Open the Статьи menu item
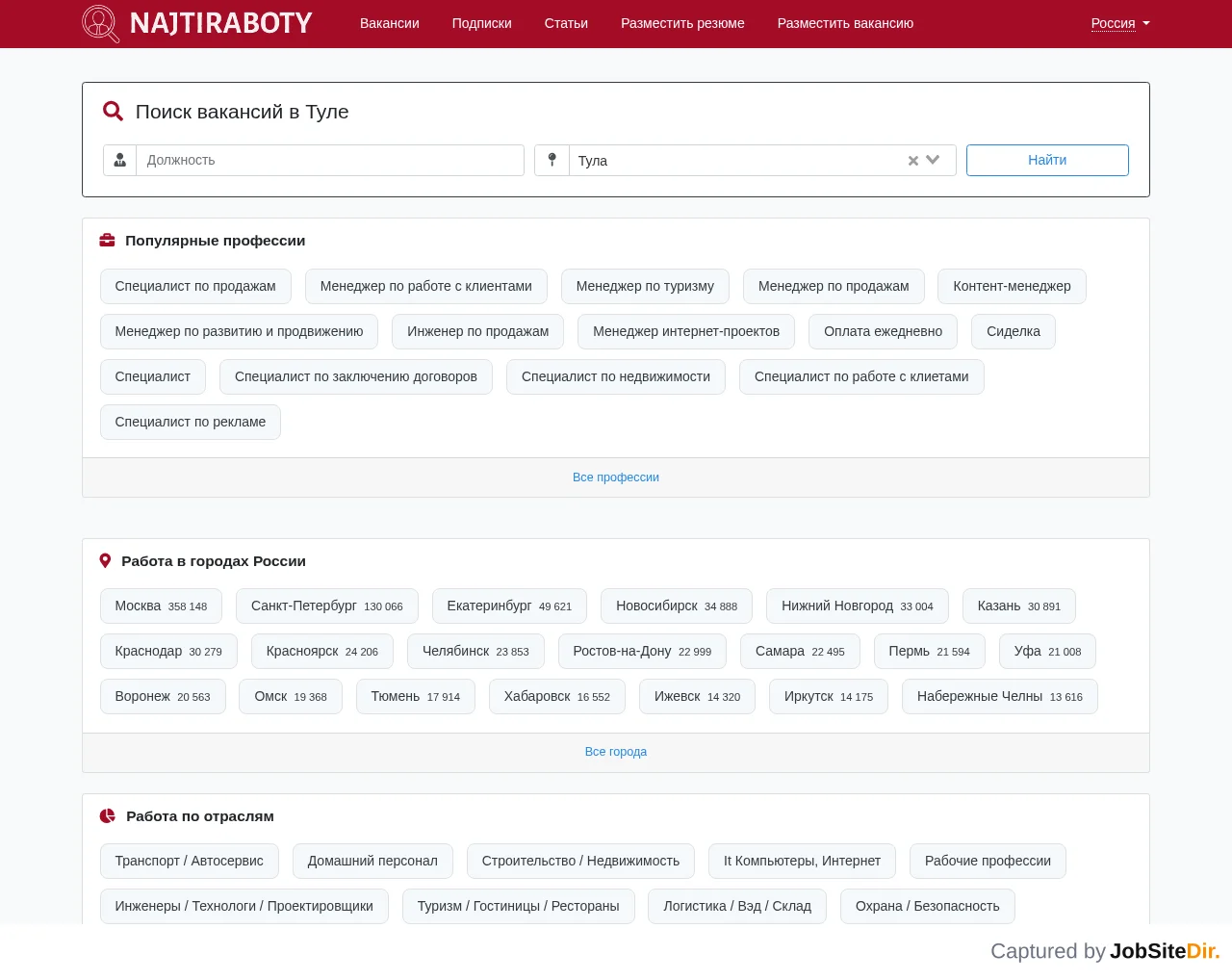 coord(566,23)
